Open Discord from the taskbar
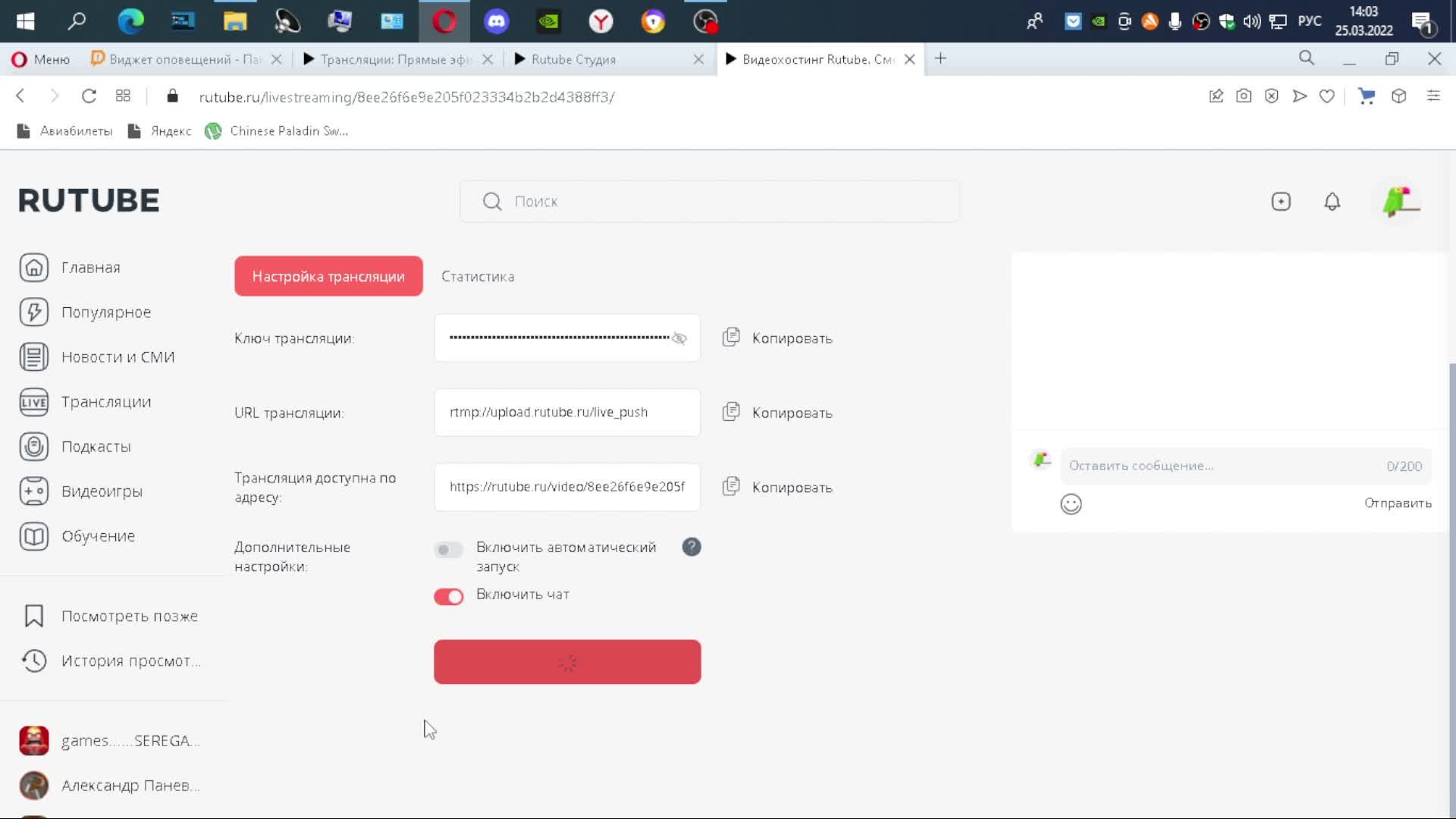This screenshot has height=819, width=1456. [x=497, y=21]
